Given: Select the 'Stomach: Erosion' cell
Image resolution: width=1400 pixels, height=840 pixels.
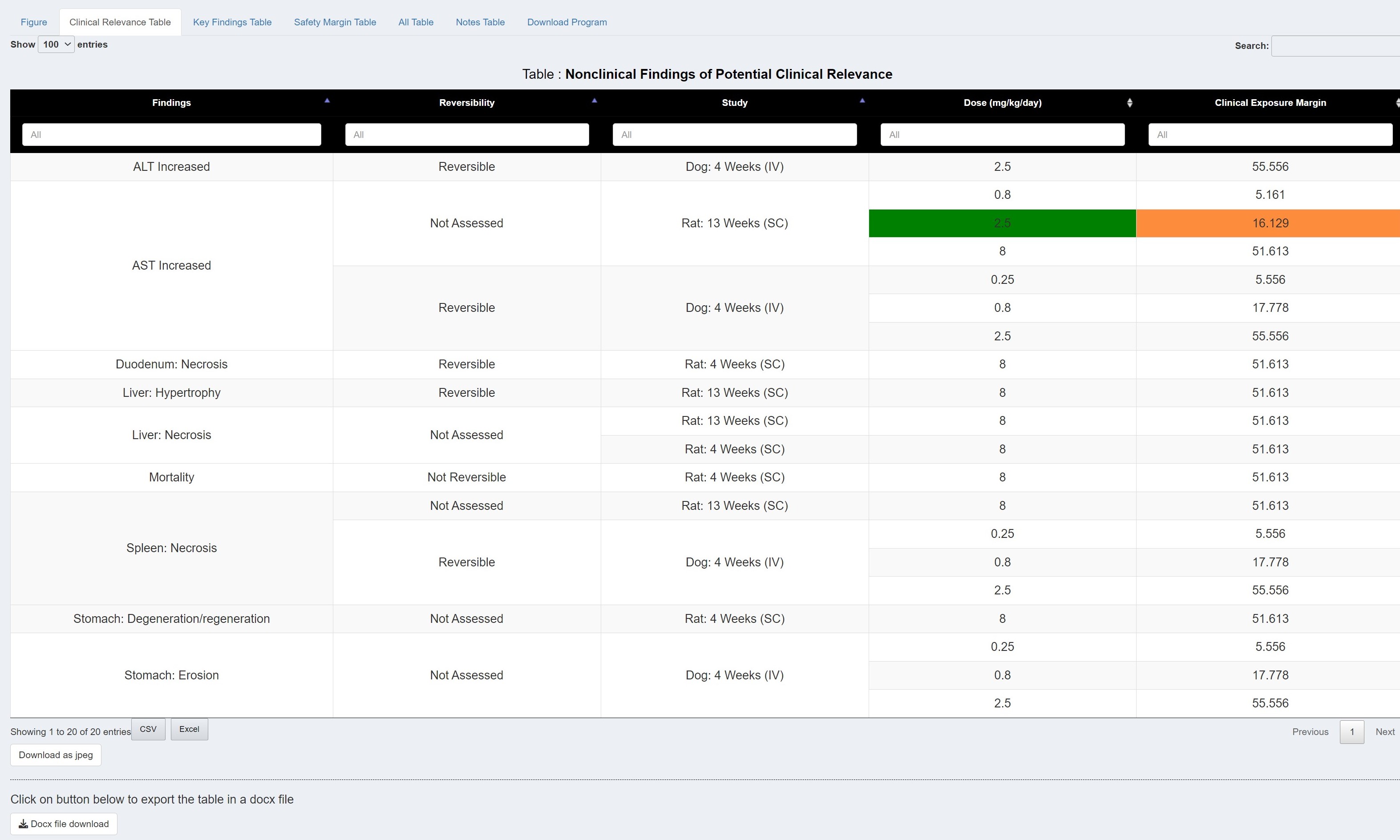Looking at the screenshot, I should coord(171,675).
